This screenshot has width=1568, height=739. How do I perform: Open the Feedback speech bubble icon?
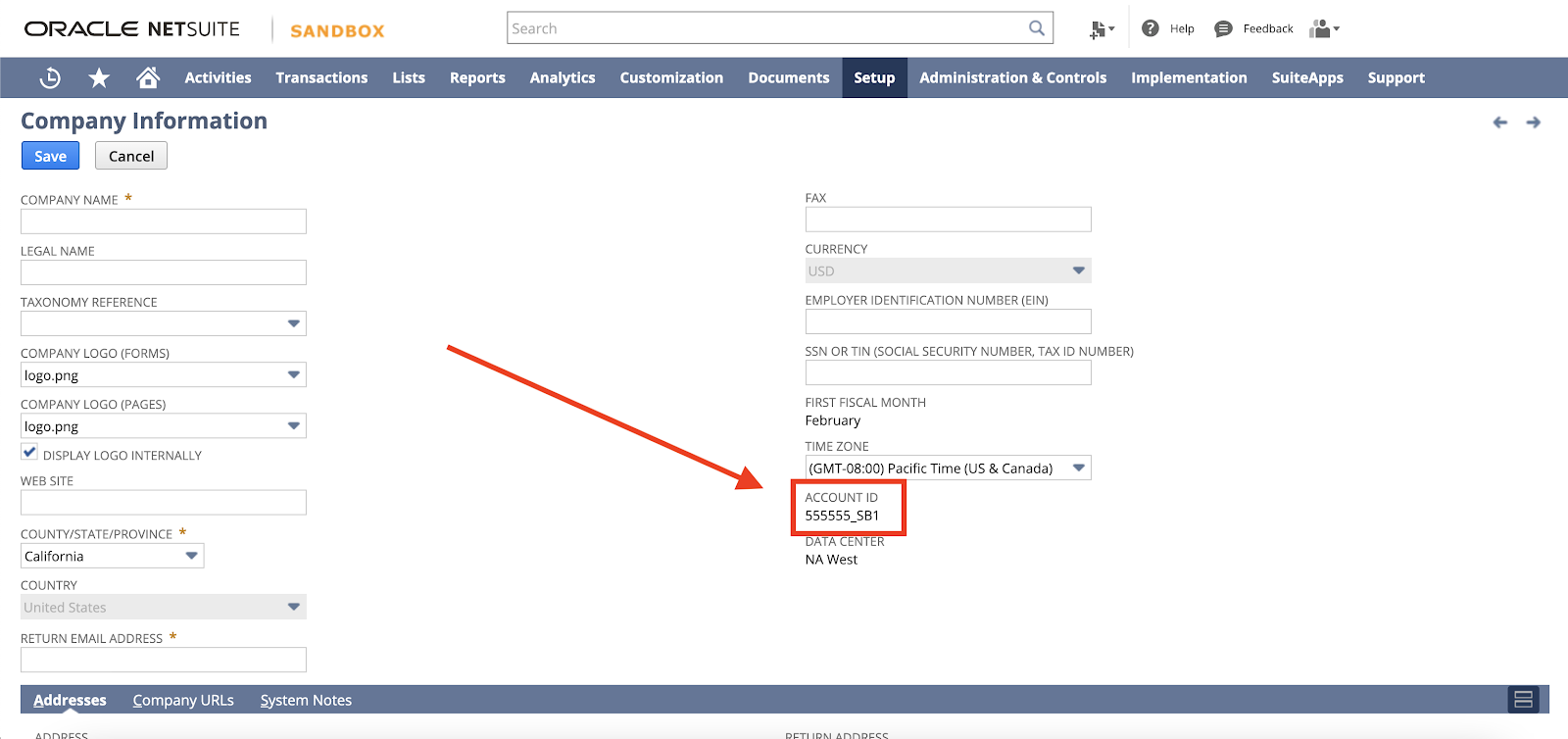point(1223,29)
